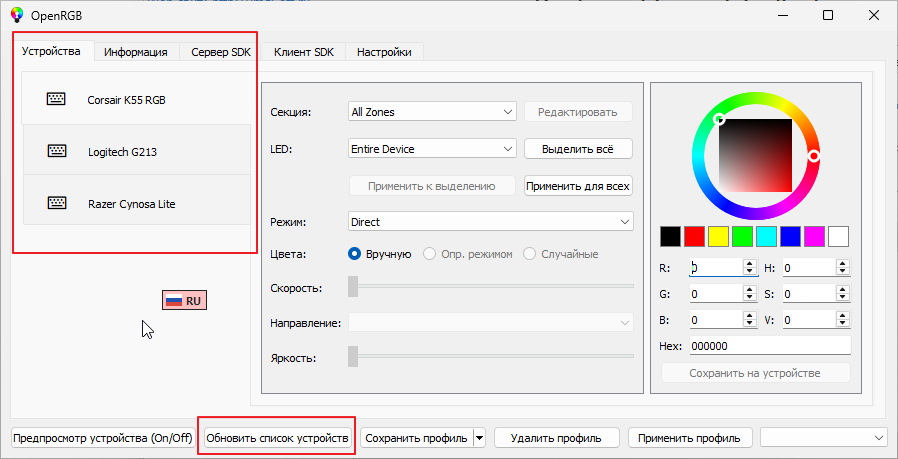Screen dimensions: 898x459
Task: Click inside the color wheel saturation square
Action: (x=755, y=155)
